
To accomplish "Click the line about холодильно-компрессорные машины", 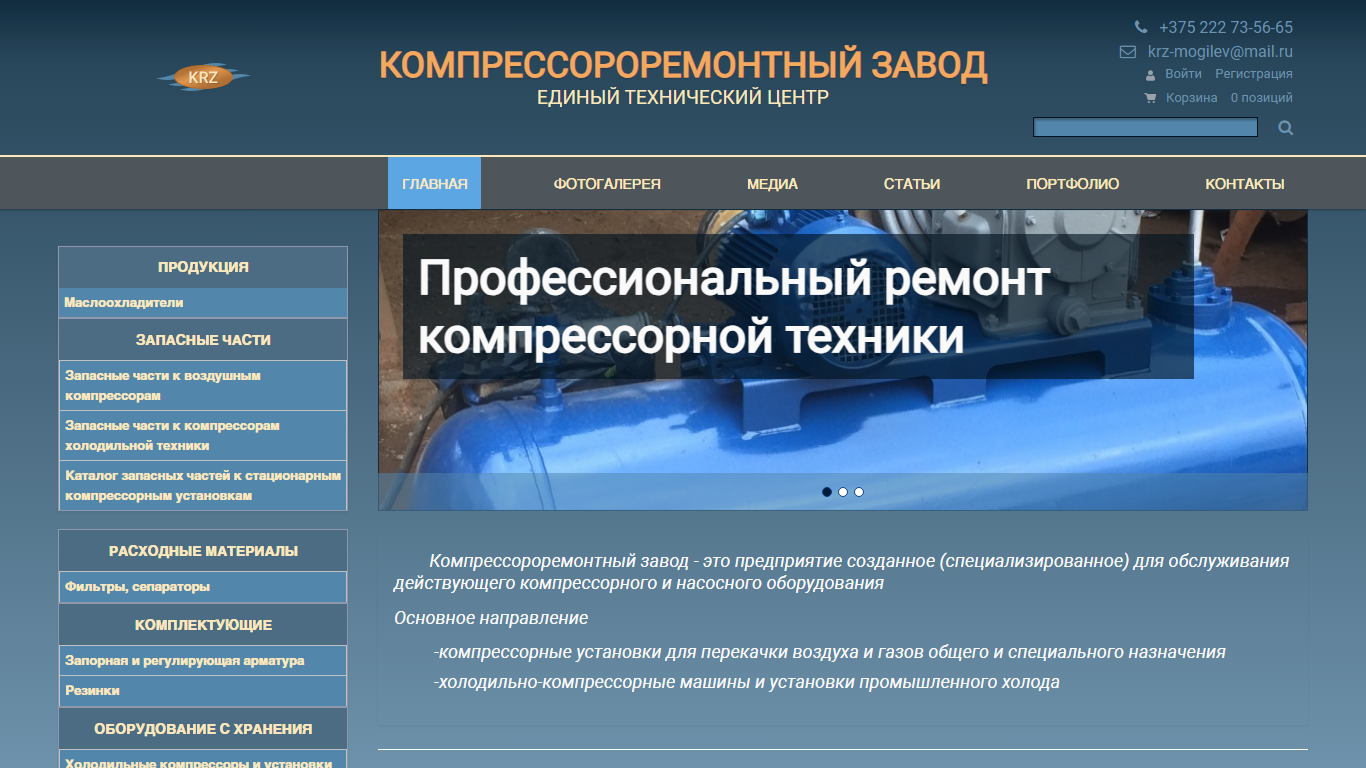I will 746,682.
